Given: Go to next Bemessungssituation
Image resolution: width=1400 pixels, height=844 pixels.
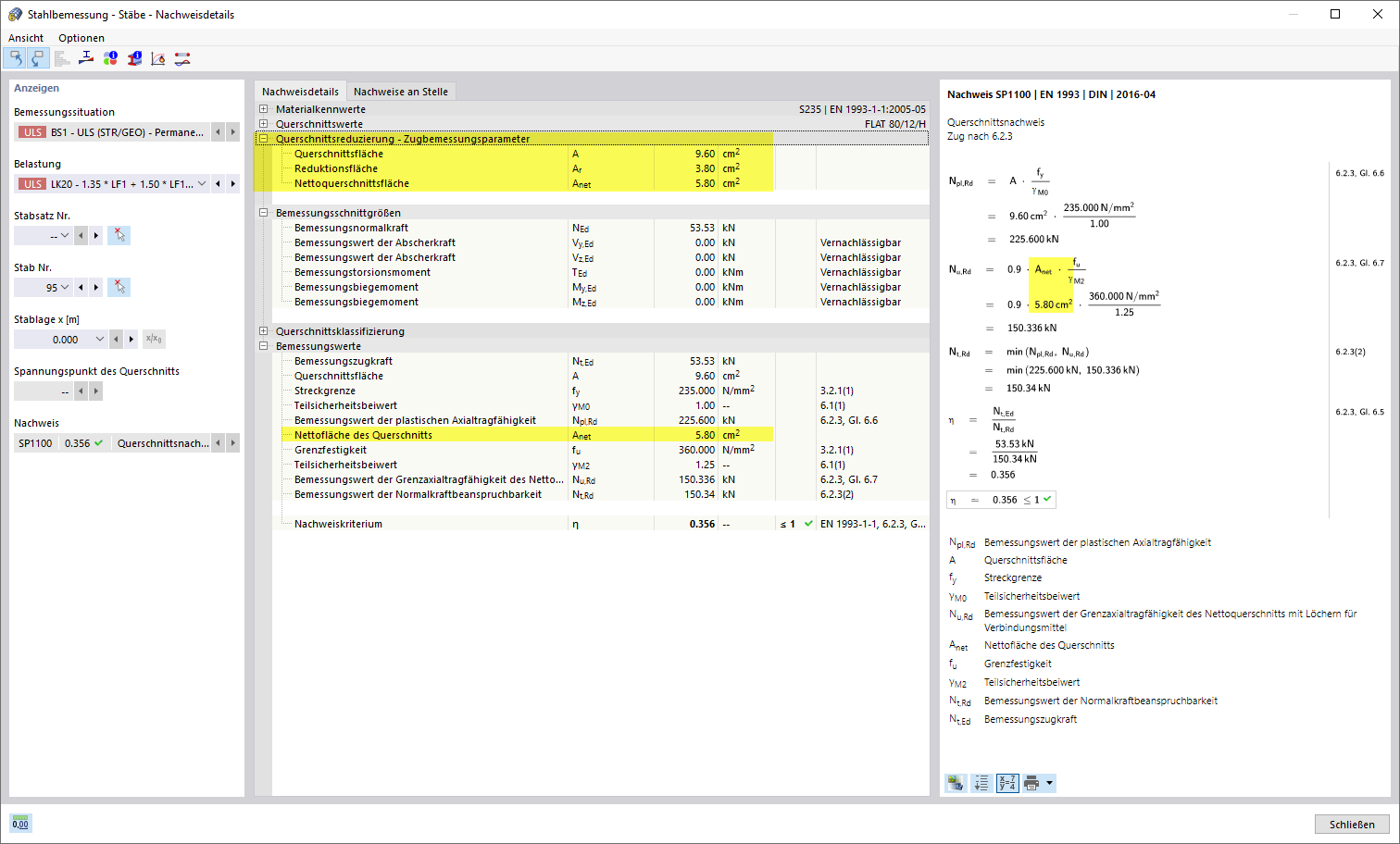Looking at the screenshot, I should point(233,131).
